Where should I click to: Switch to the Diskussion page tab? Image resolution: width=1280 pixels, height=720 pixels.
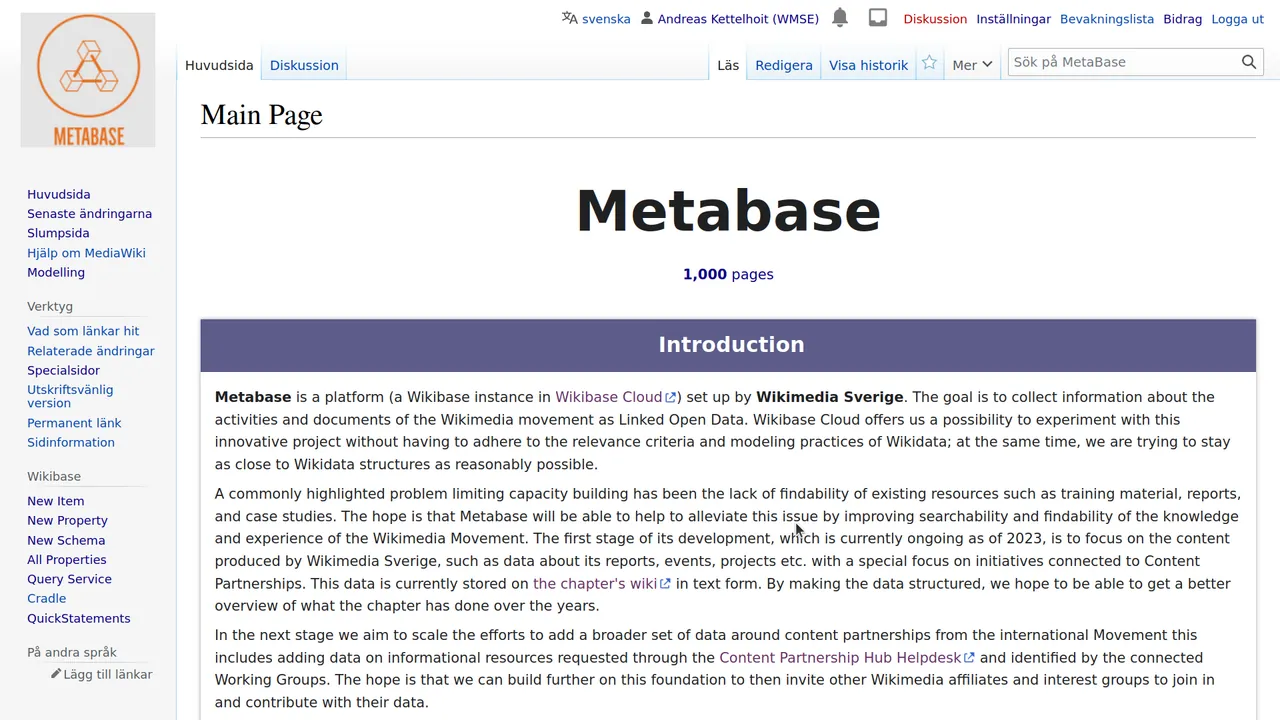pyautogui.click(x=304, y=65)
